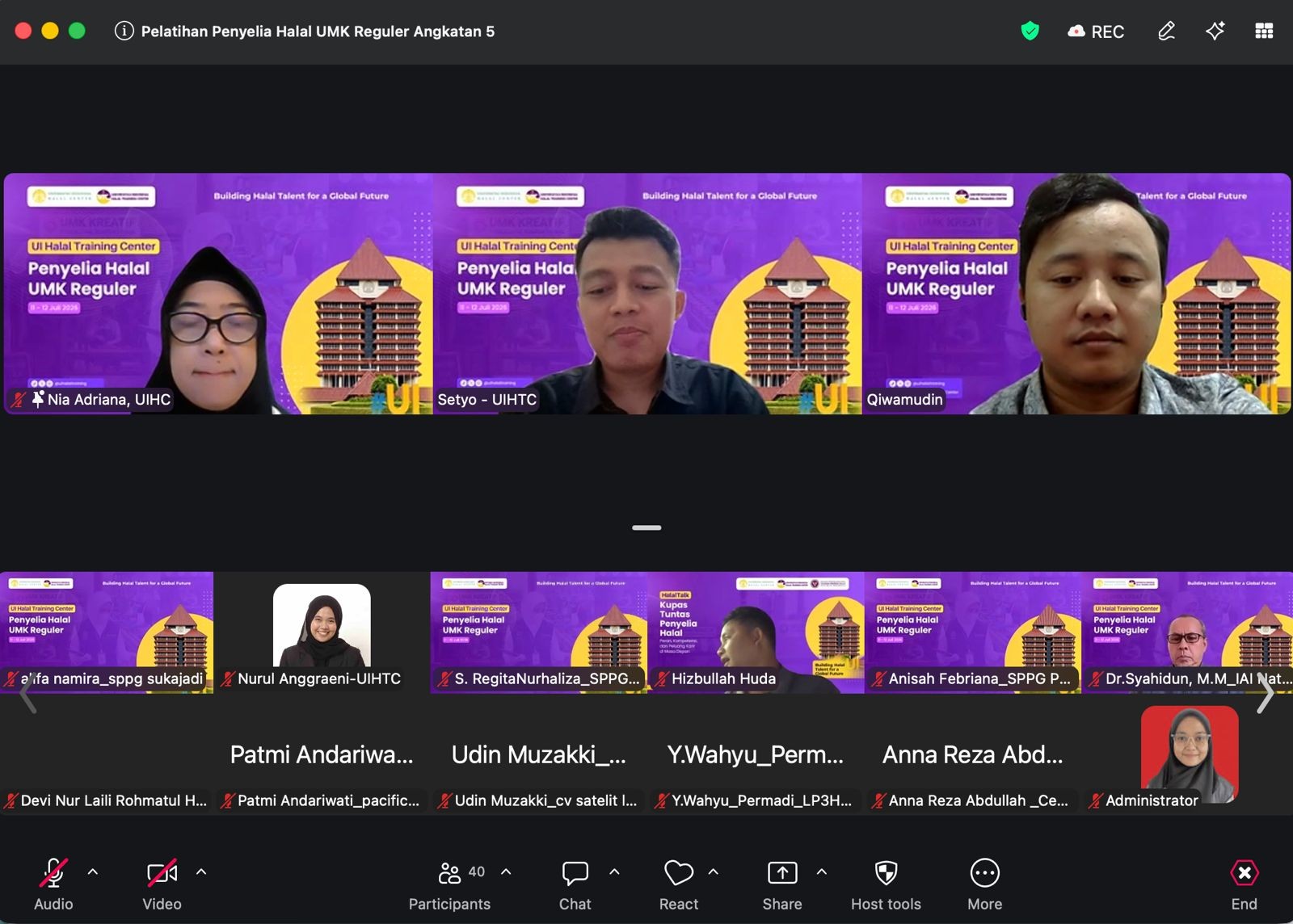Select alifa namira_sppg sukajadi thumbnail
This screenshot has width=1293, height=924.
point(107,632)
